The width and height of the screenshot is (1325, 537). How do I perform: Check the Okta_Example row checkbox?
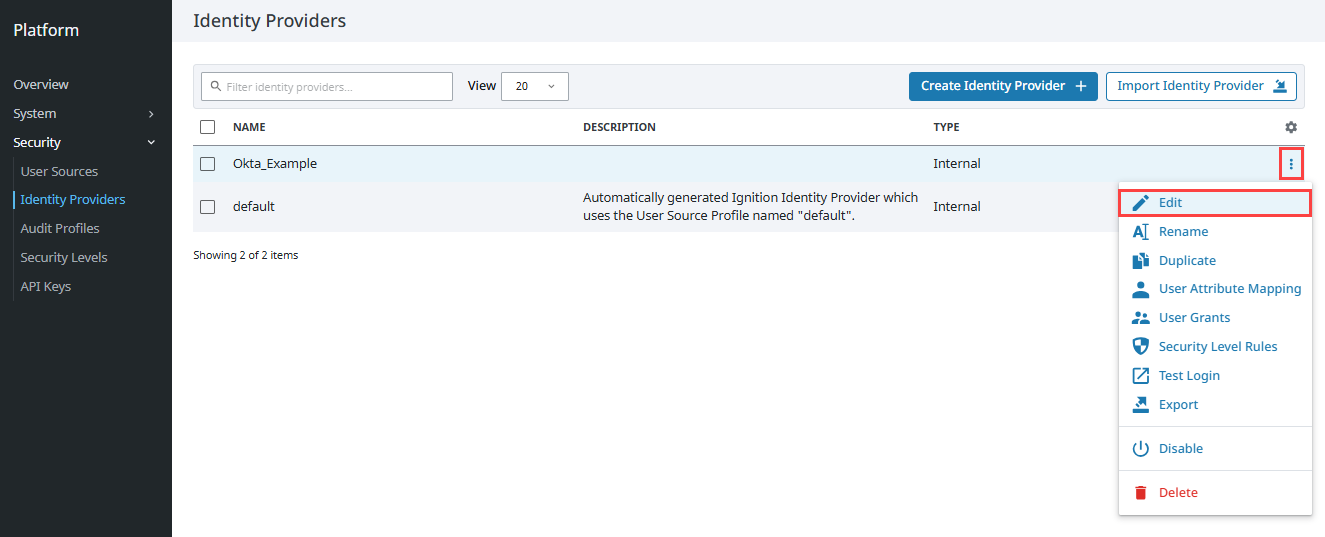tap(208, 164)
